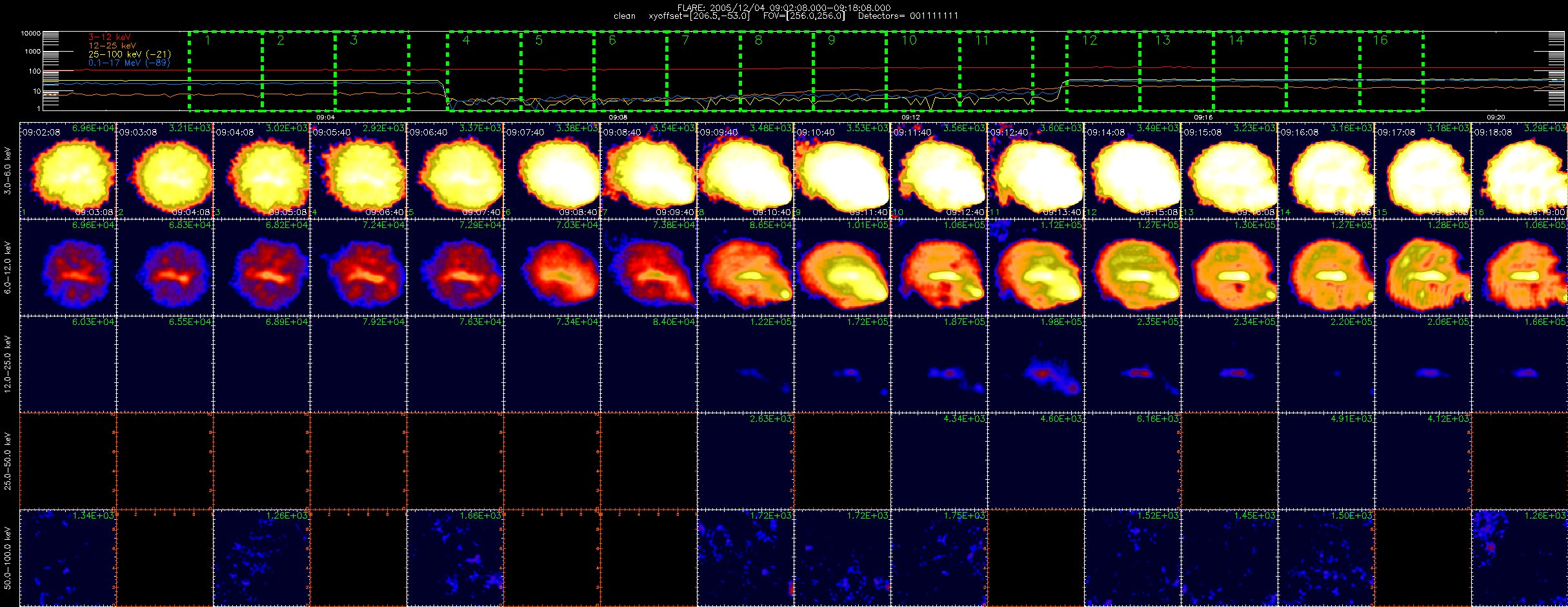
Task: Open 12.0-25.0 keV image labeled 2.35E+05
Action: [x=1132, y=364]
